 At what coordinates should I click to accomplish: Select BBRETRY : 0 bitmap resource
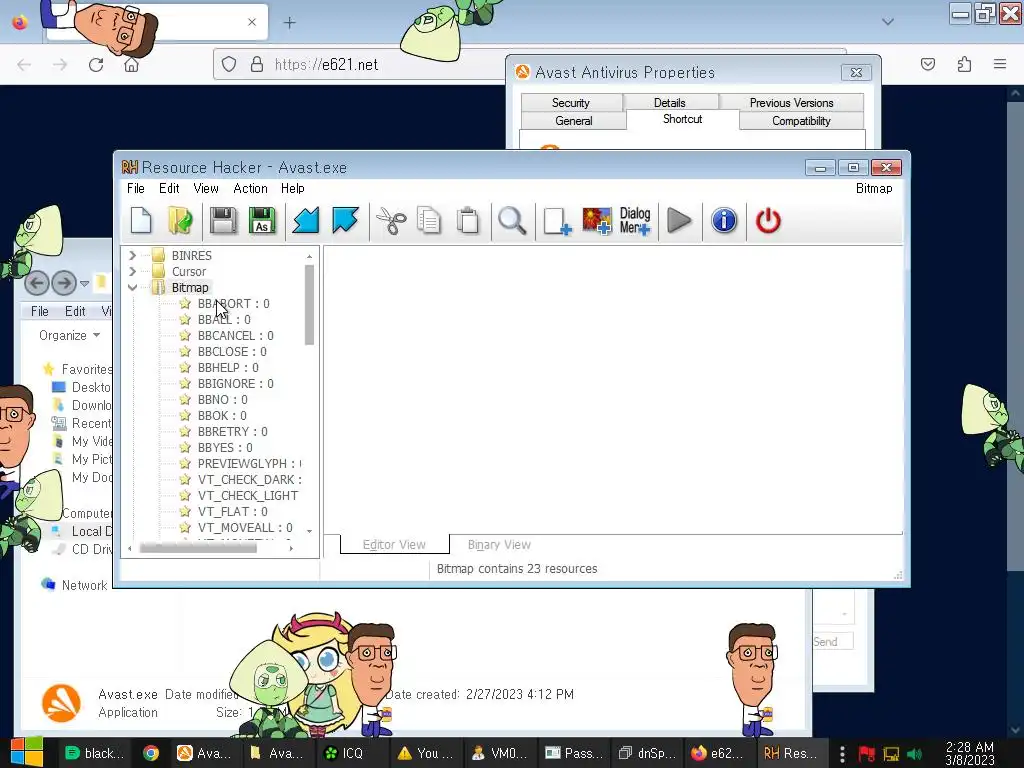pyautogui.click(x=232, y=431)
